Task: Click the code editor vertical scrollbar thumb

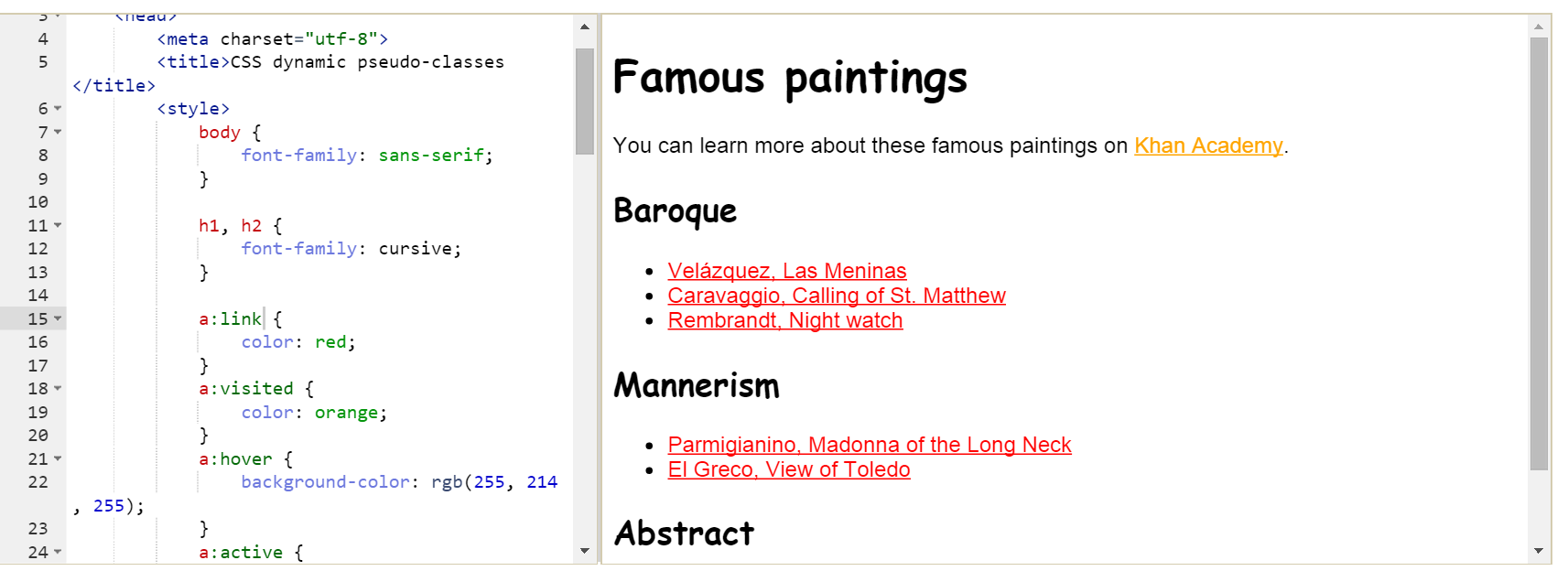Action: pos(585,102)
